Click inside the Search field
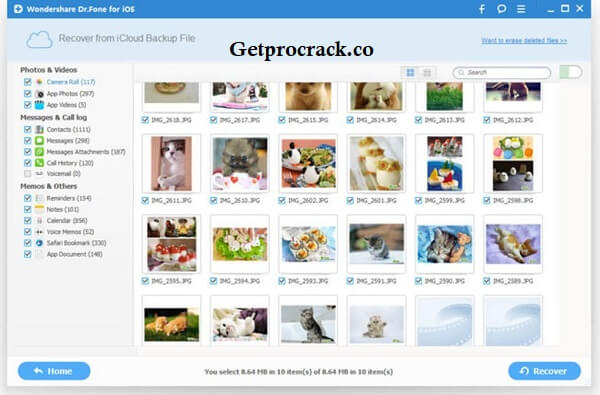This screenshot has width=600, height=395. pos(502,72)
